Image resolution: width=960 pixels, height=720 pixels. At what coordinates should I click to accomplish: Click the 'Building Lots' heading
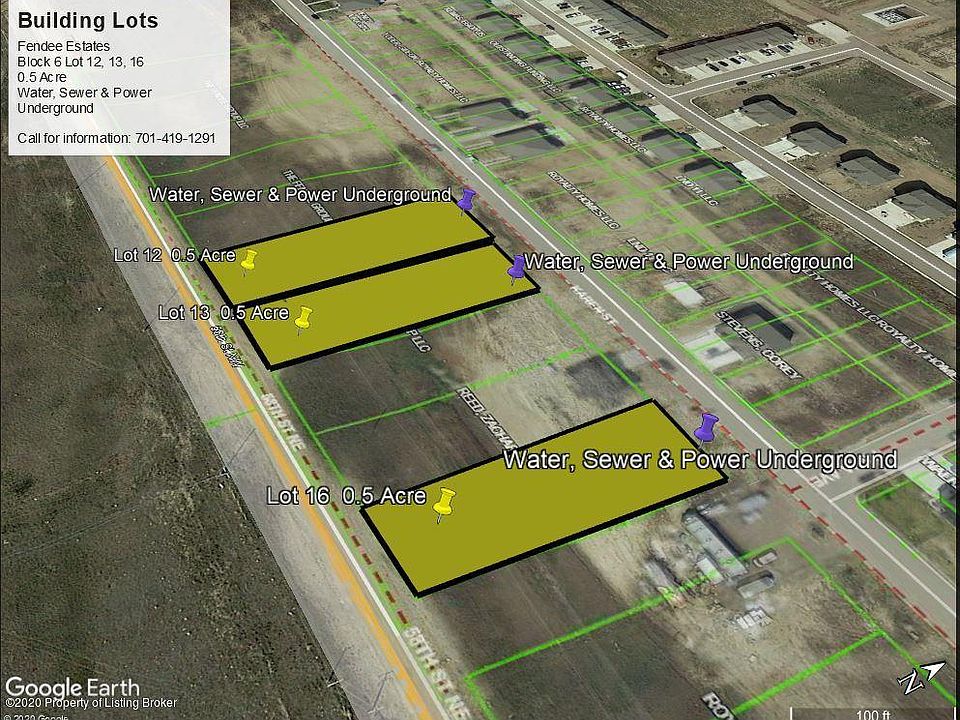tap(88, 21)
